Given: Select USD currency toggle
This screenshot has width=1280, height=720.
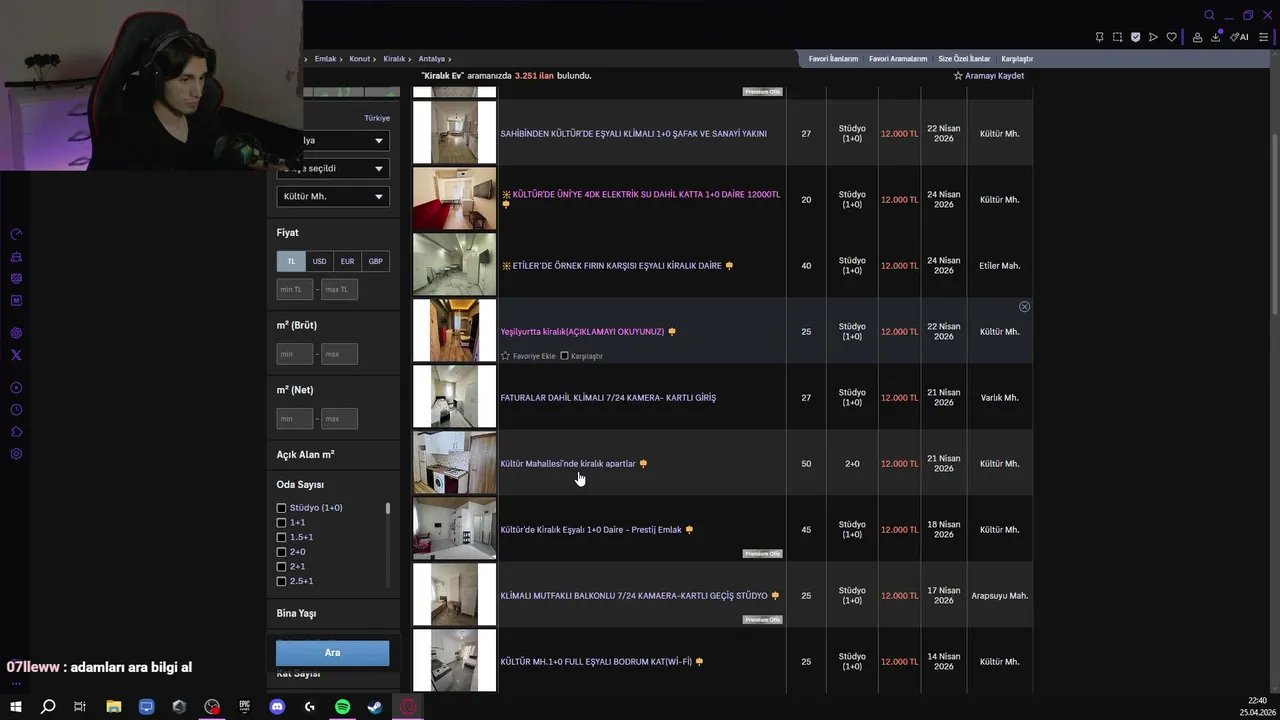Looking at the screenshot, I should pyautogui.click(x=319, y=262).
